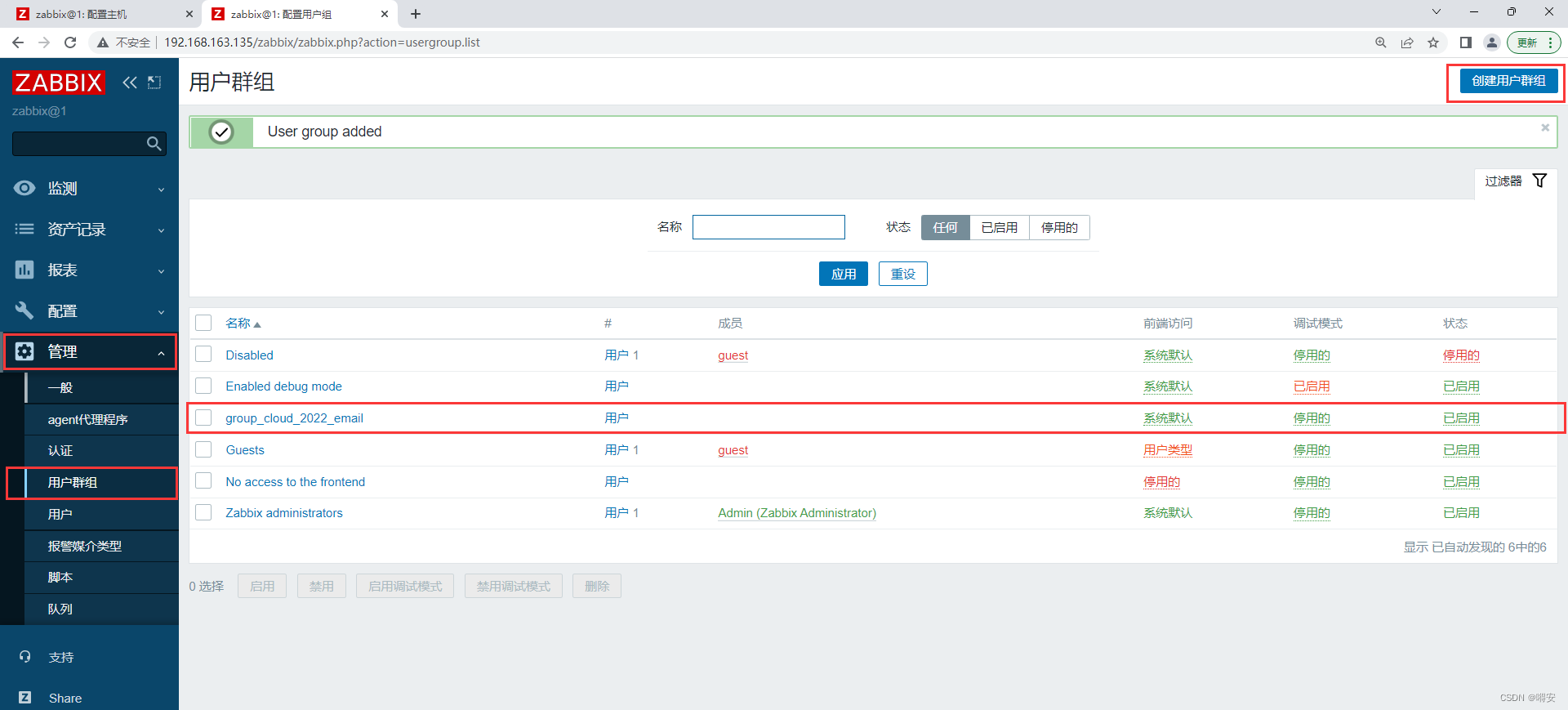Expand the 资产记录 menu
Viewport: 1568px width, 710px height.
(90, 229)
